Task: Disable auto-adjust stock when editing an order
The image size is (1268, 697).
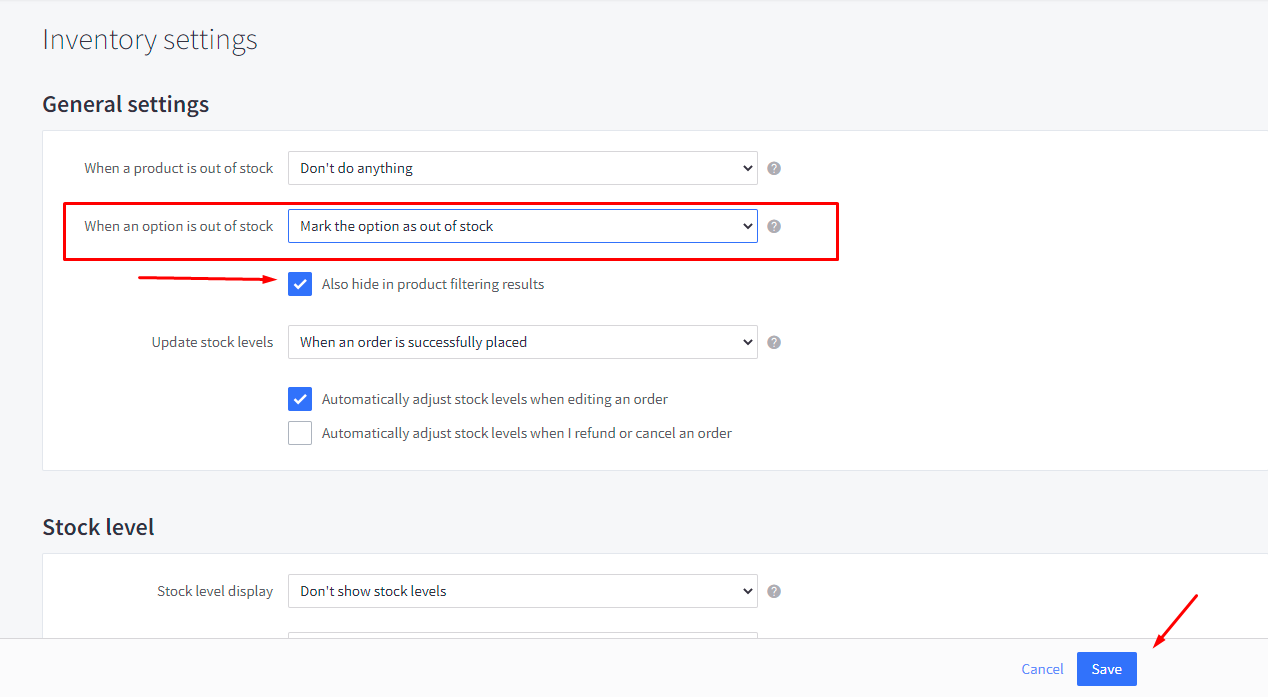Action: coord(300,399)
